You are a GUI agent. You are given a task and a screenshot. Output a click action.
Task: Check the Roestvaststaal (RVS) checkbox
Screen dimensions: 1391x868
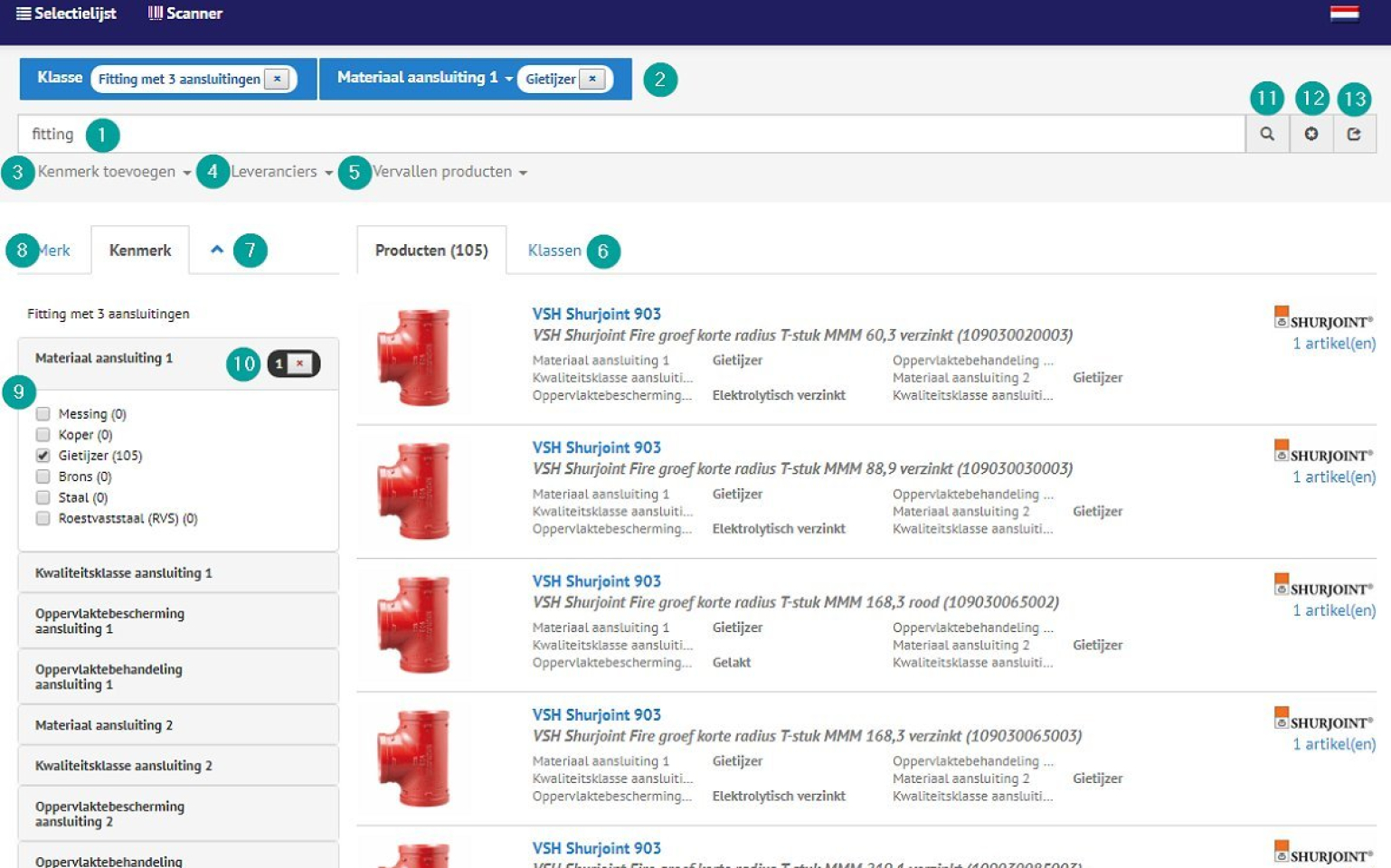[43, 518]
